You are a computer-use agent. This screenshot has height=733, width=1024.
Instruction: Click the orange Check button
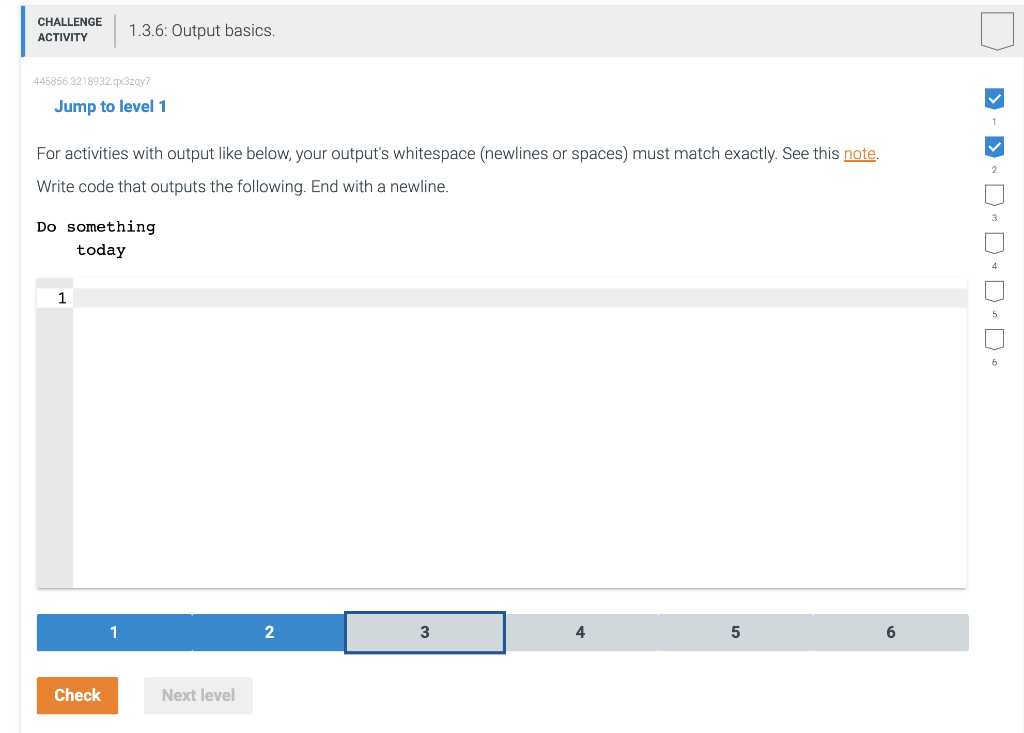pyautogui.click(x=77, y=695)
